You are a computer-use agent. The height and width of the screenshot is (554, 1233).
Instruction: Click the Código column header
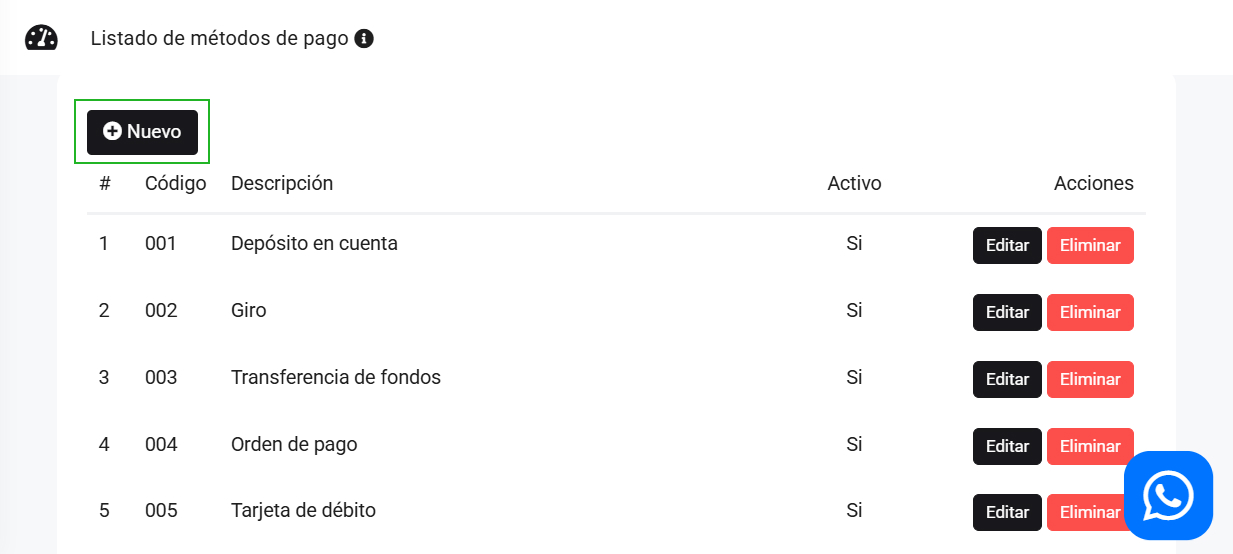(x=176, y=183)
